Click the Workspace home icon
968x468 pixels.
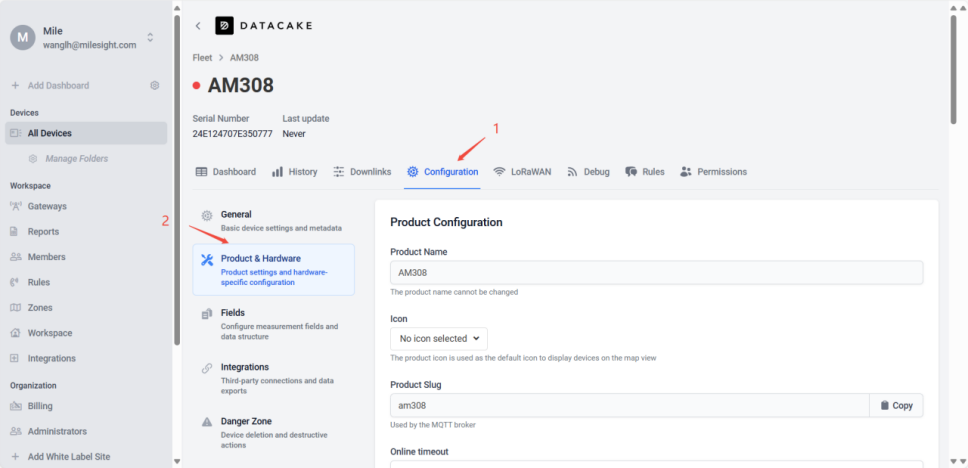(15, 333)
